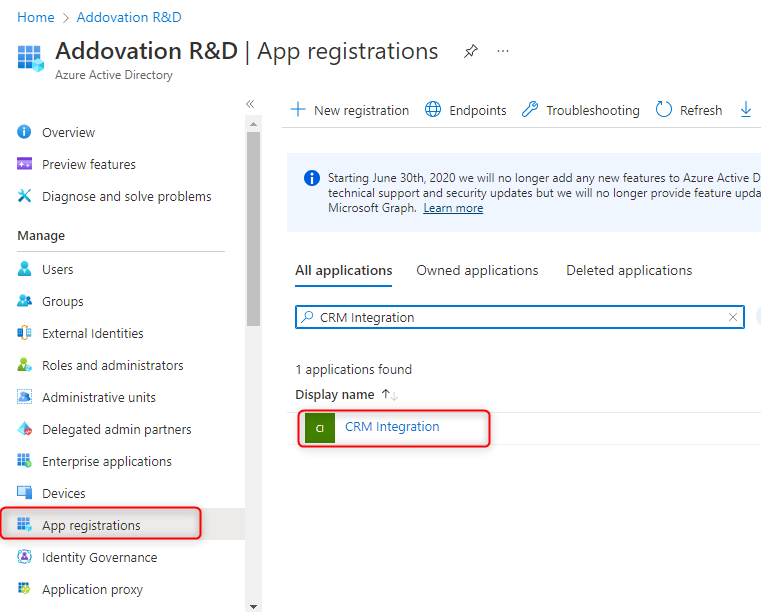The image size is (761, 612).
Task: Open the CRM Integration application link
Action: pyautogui.click(x=392, y=427)
